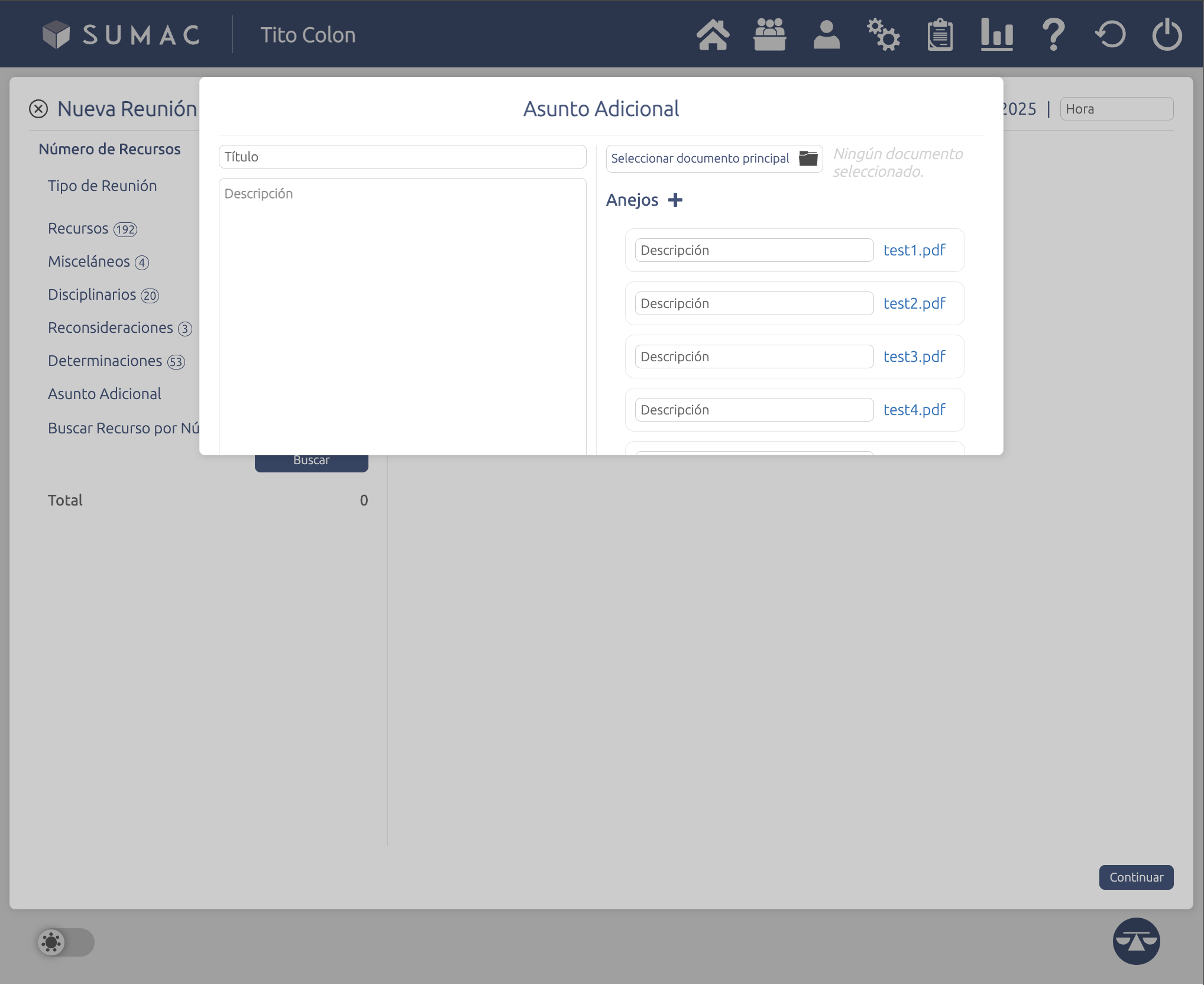Click the scales of justice round icon
This screenshot has width=1204, height=985.
pyautogui.click(x=1136, y=941)
